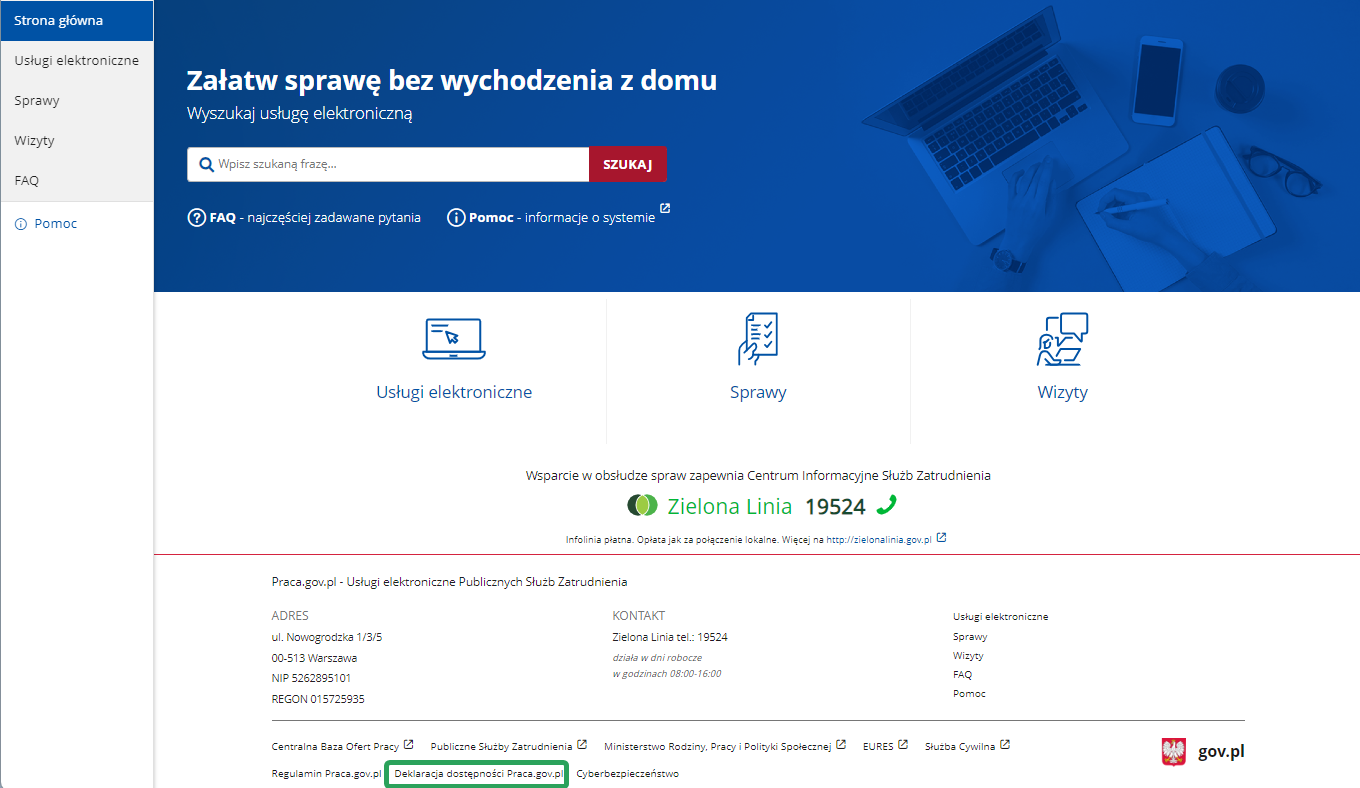Click external icon next to Służba Cywilna
The height and width of the screenshot is (788, 1360).
click(1005, 745)
